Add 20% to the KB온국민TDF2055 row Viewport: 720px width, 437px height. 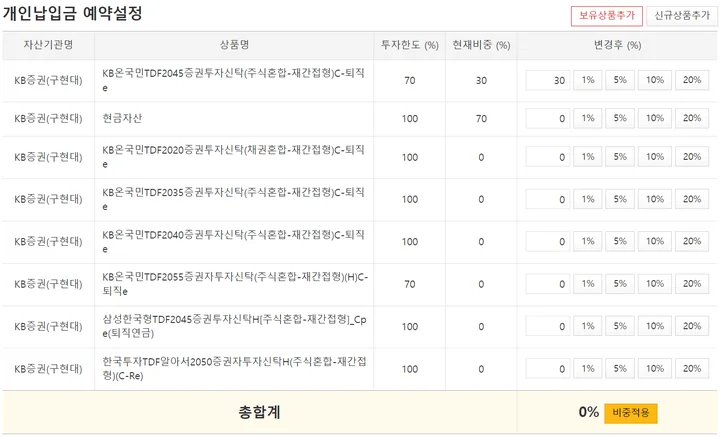[x=692, y=284]
